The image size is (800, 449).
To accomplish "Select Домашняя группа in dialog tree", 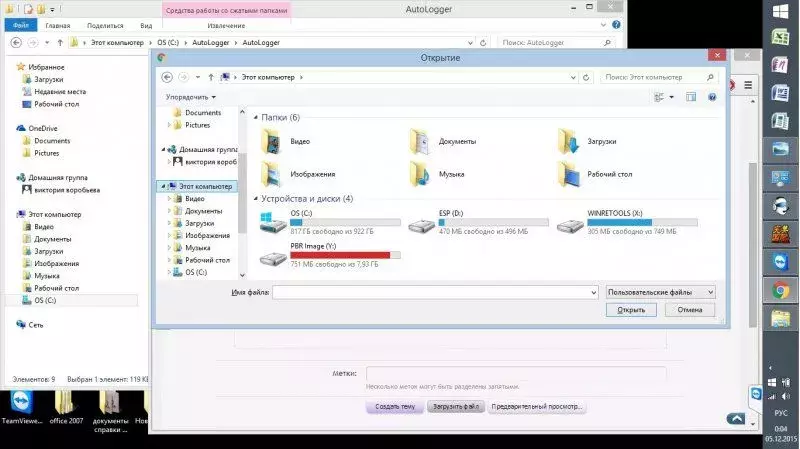I will click(x=203, y=149).
